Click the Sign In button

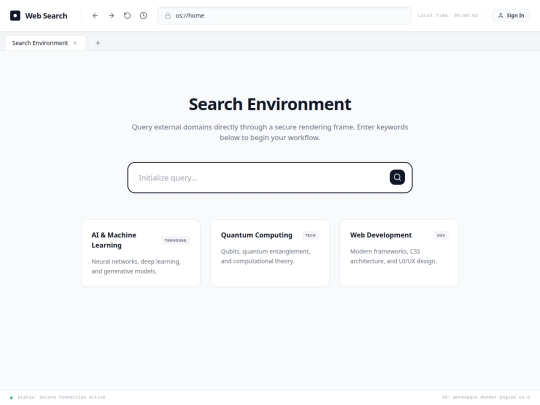(x=511, y=15)
